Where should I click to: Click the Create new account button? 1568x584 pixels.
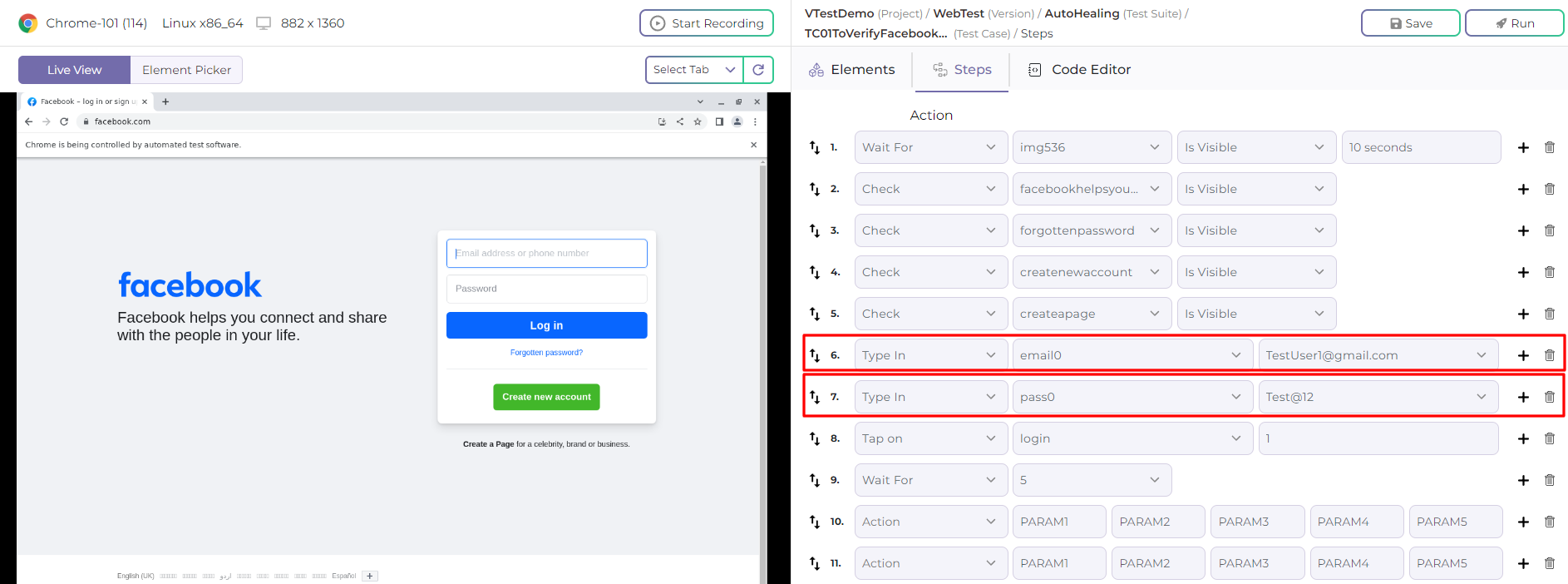(x=546, y=397)
